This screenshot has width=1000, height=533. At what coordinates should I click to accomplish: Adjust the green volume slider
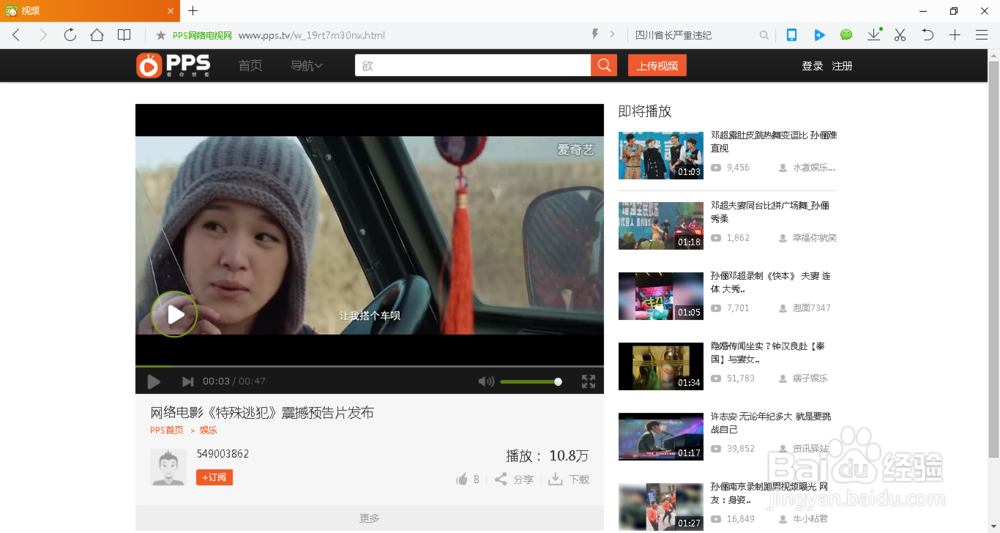click(531, 381)
